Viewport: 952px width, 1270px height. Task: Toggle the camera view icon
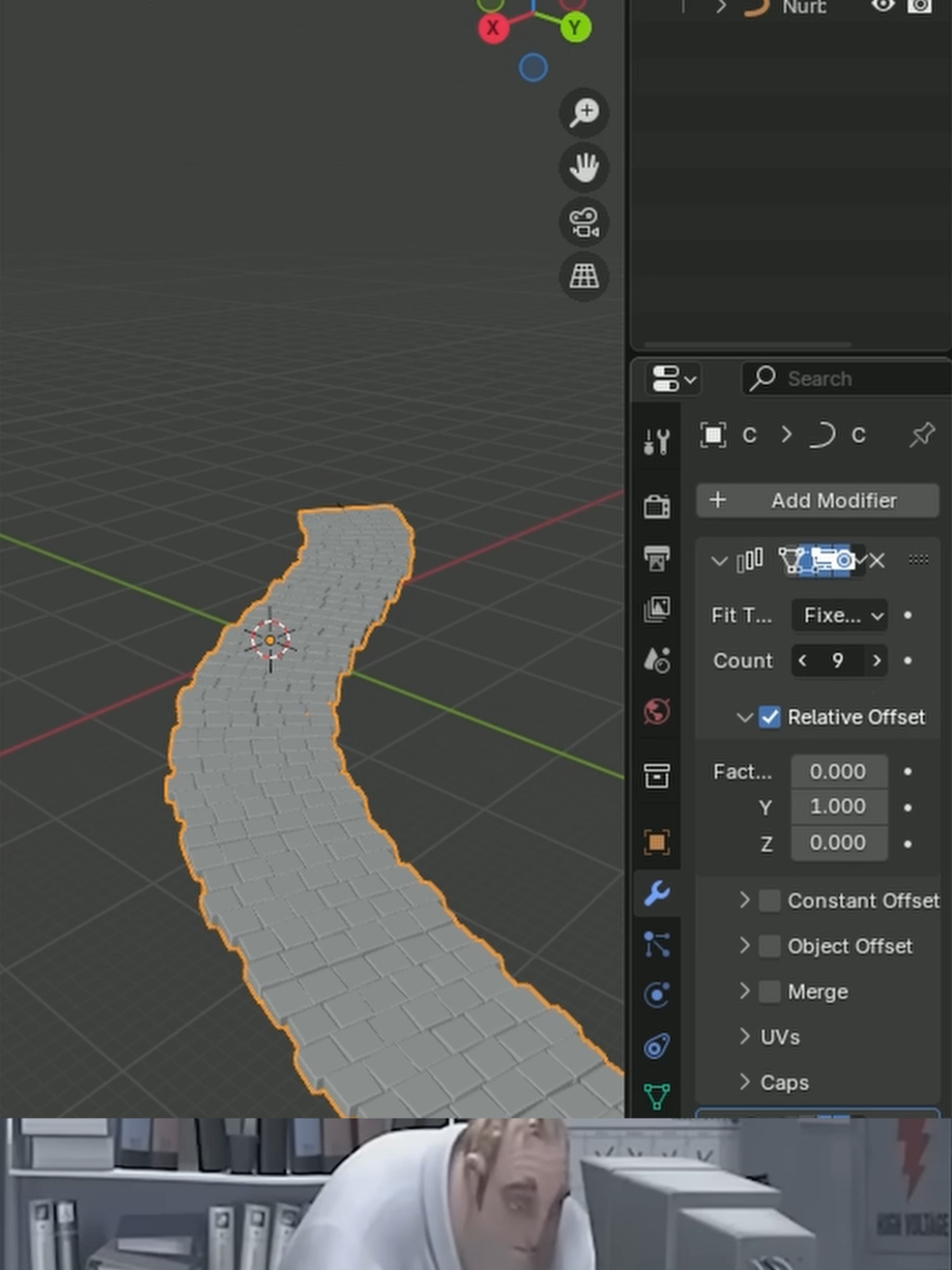584,222
